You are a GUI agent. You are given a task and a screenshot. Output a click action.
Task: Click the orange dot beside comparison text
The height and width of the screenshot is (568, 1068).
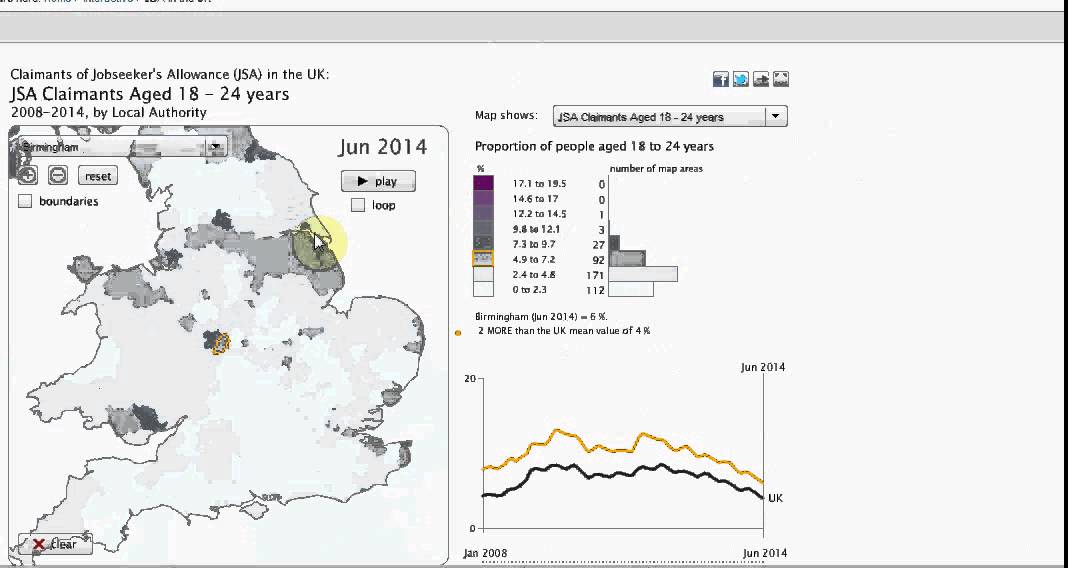pos(458,333)
